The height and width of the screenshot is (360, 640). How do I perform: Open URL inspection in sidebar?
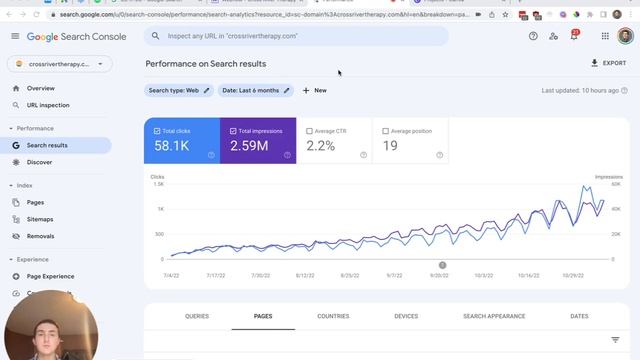pos(48,105)
